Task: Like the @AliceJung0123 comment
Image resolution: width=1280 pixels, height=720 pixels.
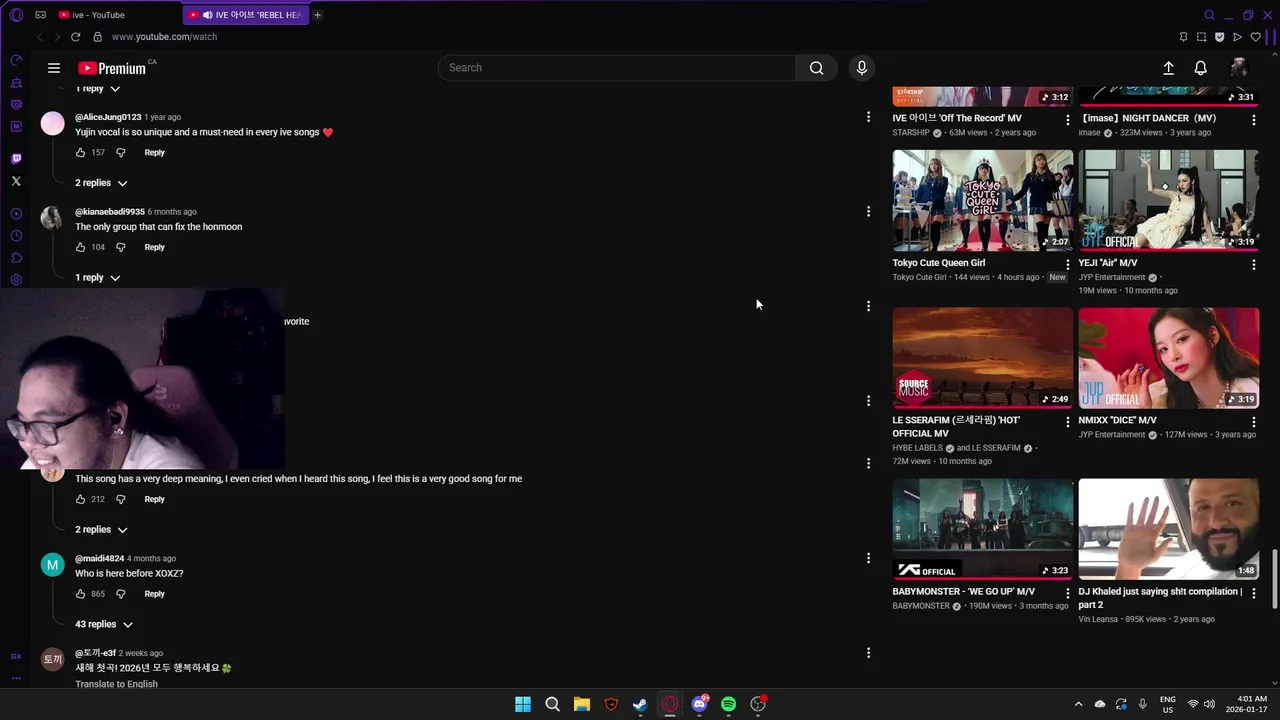Action: [x=81, y=153]
